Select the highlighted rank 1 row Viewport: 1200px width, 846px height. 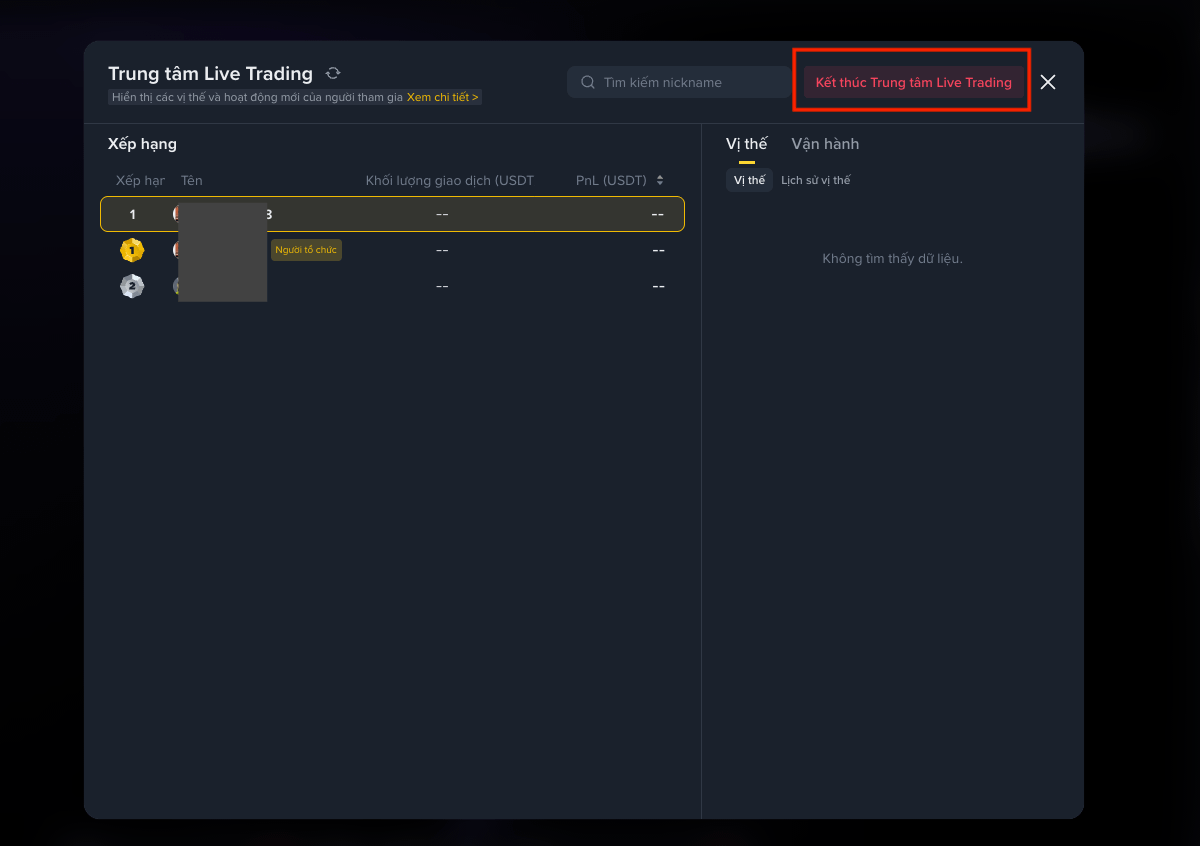392,214
